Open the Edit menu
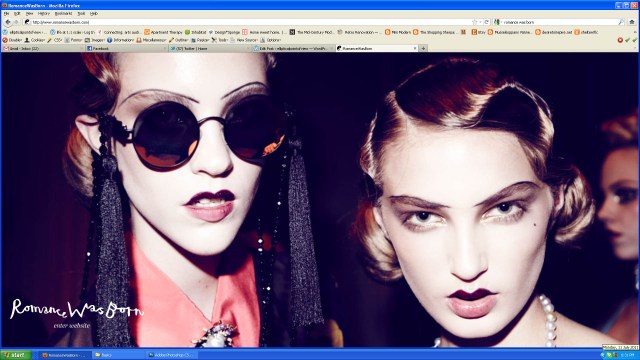Screen dimensions: 640x360 click(x=17, y=13)
